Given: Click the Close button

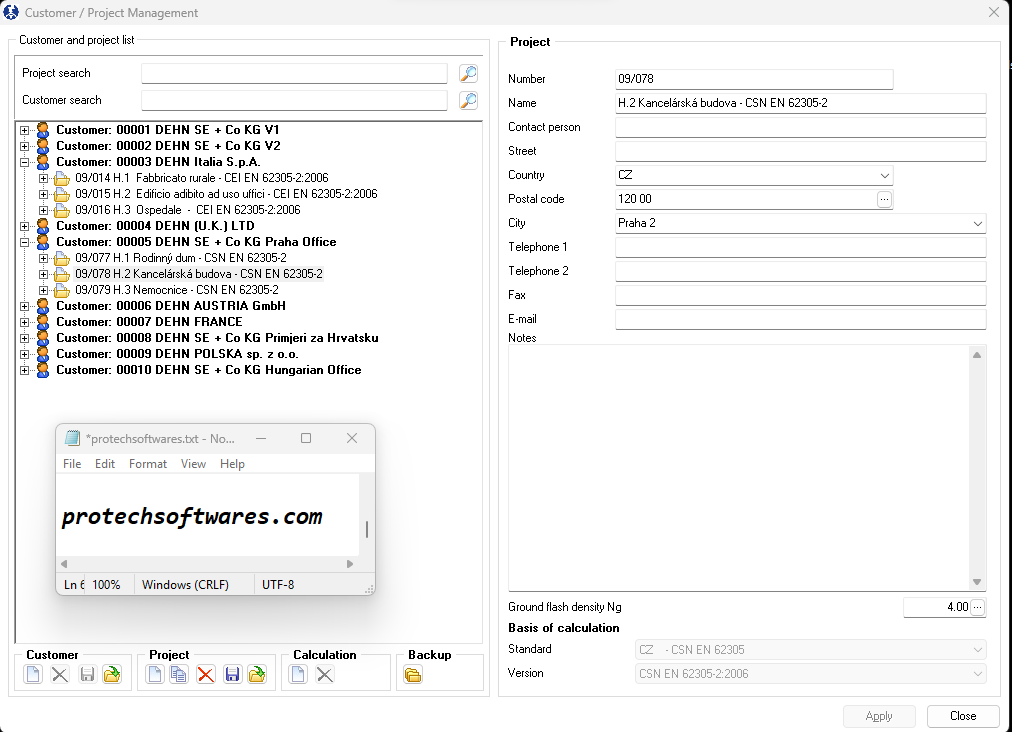Looking at the screenshot, I should 963,716.
